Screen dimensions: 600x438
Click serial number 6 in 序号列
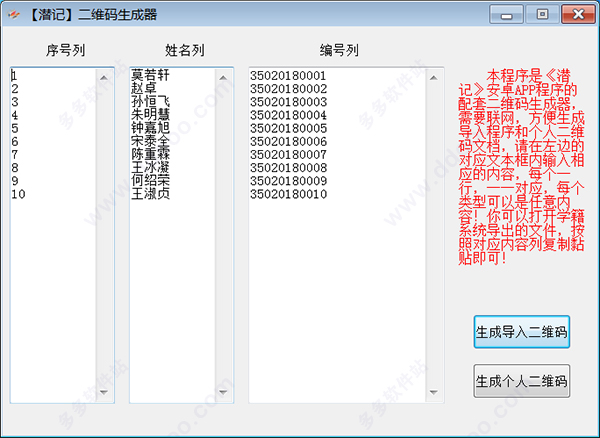[x=15, y=142]
